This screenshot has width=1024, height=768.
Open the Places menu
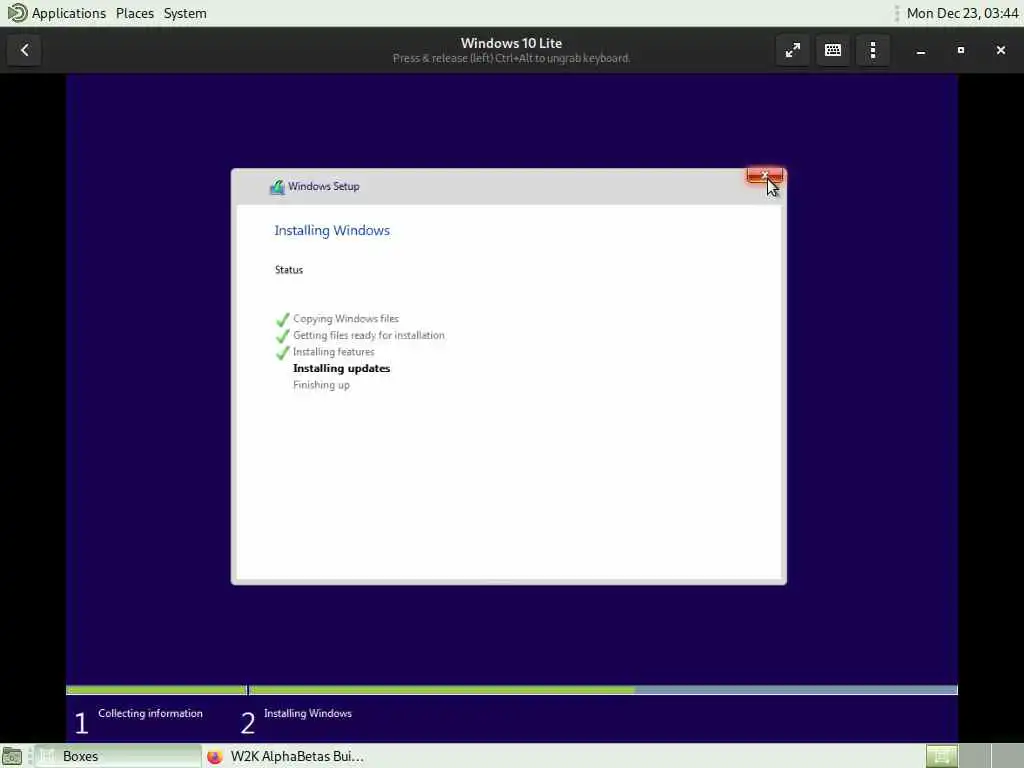point(135,13)
